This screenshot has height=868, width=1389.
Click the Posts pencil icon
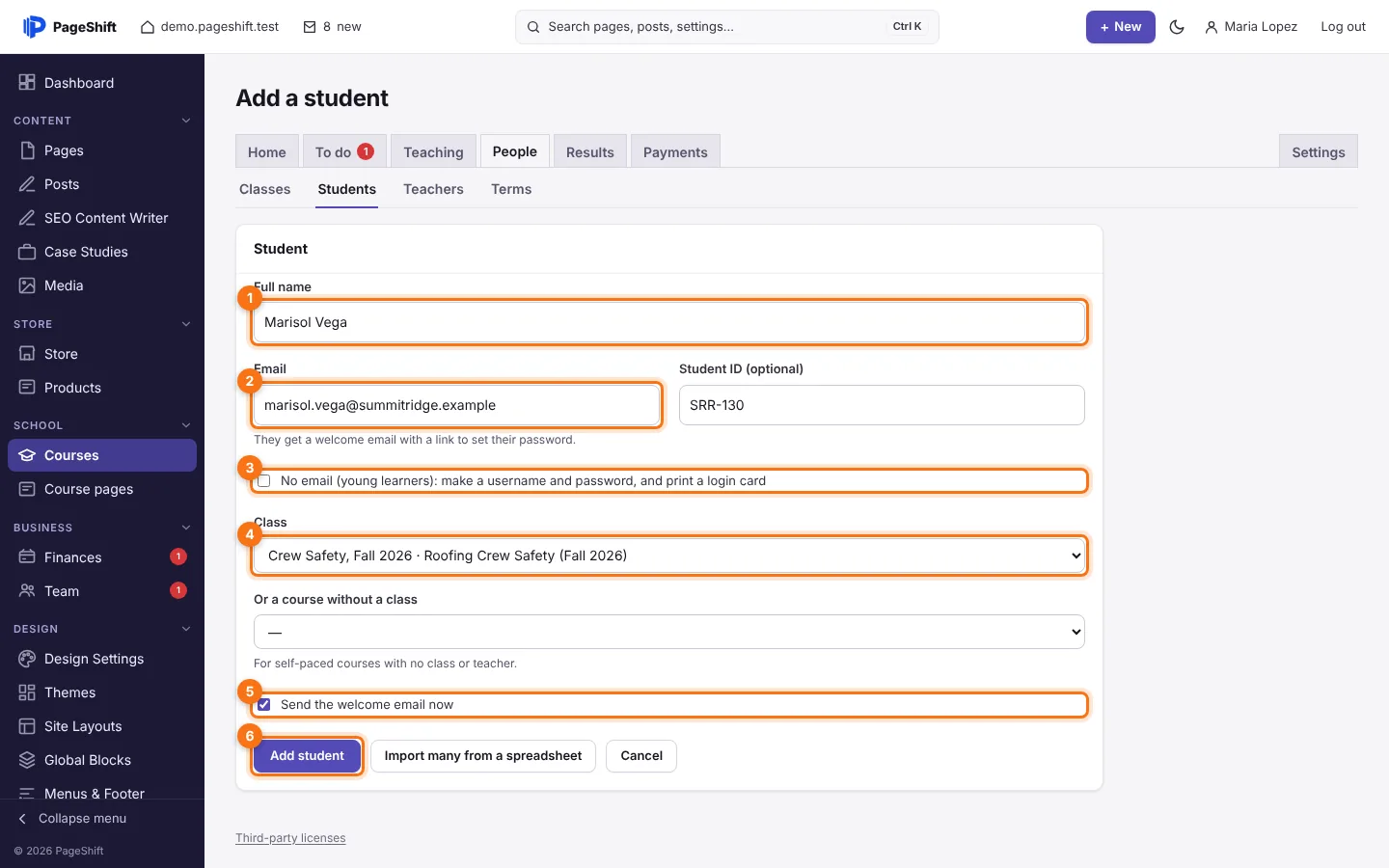pyautogui.click(x=27, y=184)
